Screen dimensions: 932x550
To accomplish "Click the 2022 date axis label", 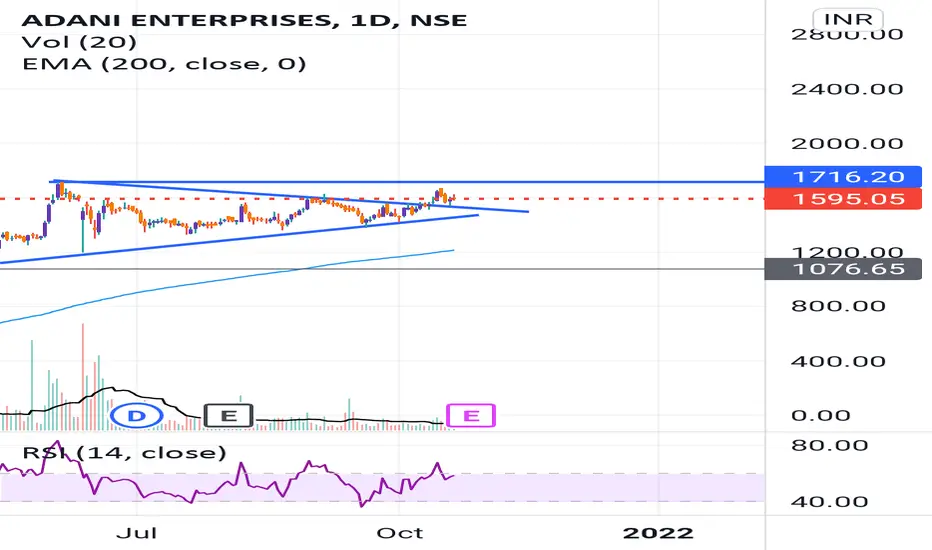I will point(658,533).
